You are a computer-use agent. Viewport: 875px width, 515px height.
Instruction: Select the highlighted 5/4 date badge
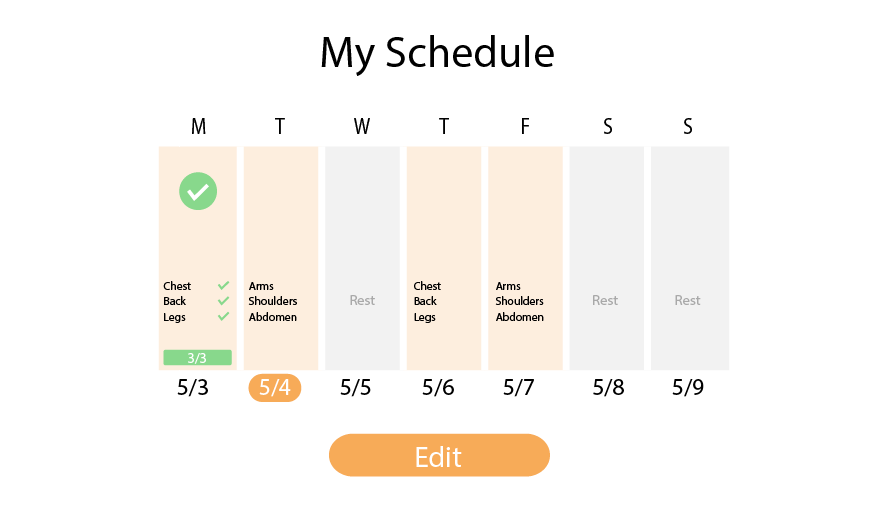[275, 388]
